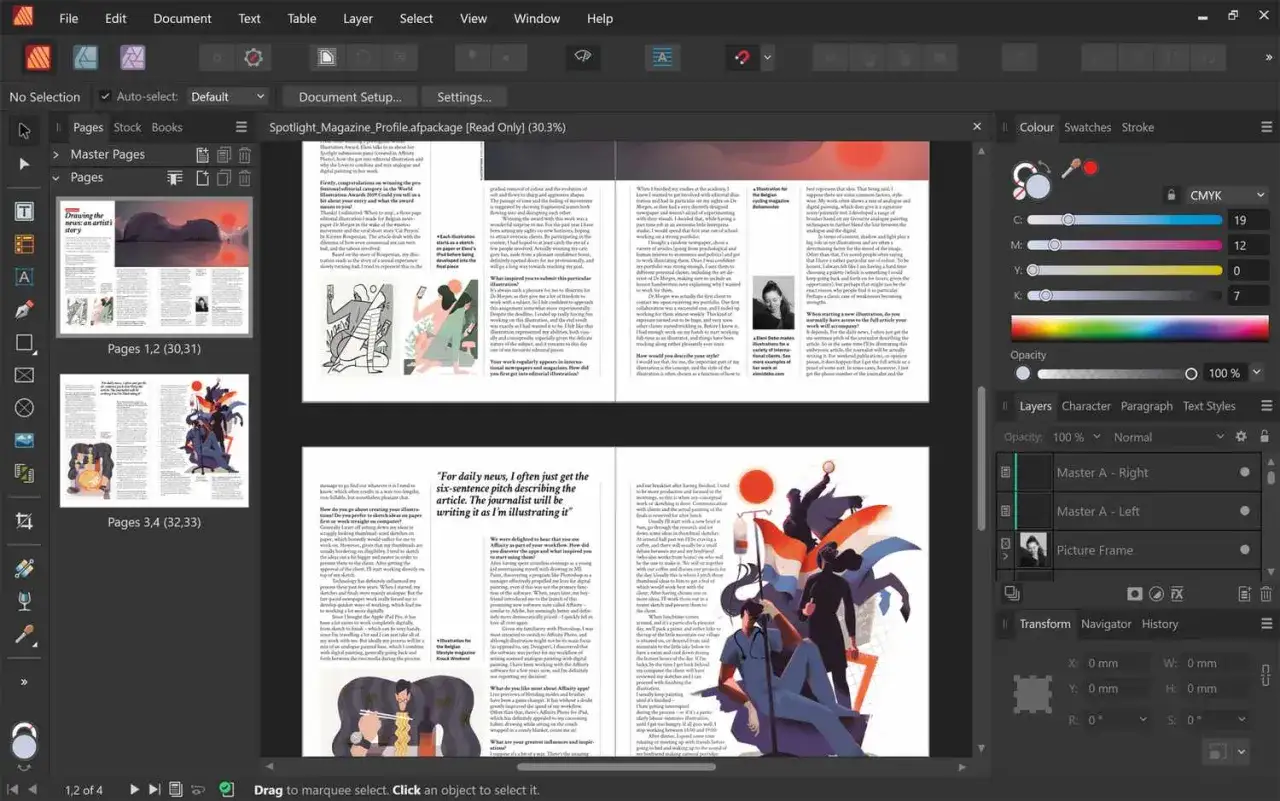Open CMYK colour model dropdown
Image resolution: width=1280 pixels, height=801 pixels.
pyautogui.click(x=1226, y=195)
